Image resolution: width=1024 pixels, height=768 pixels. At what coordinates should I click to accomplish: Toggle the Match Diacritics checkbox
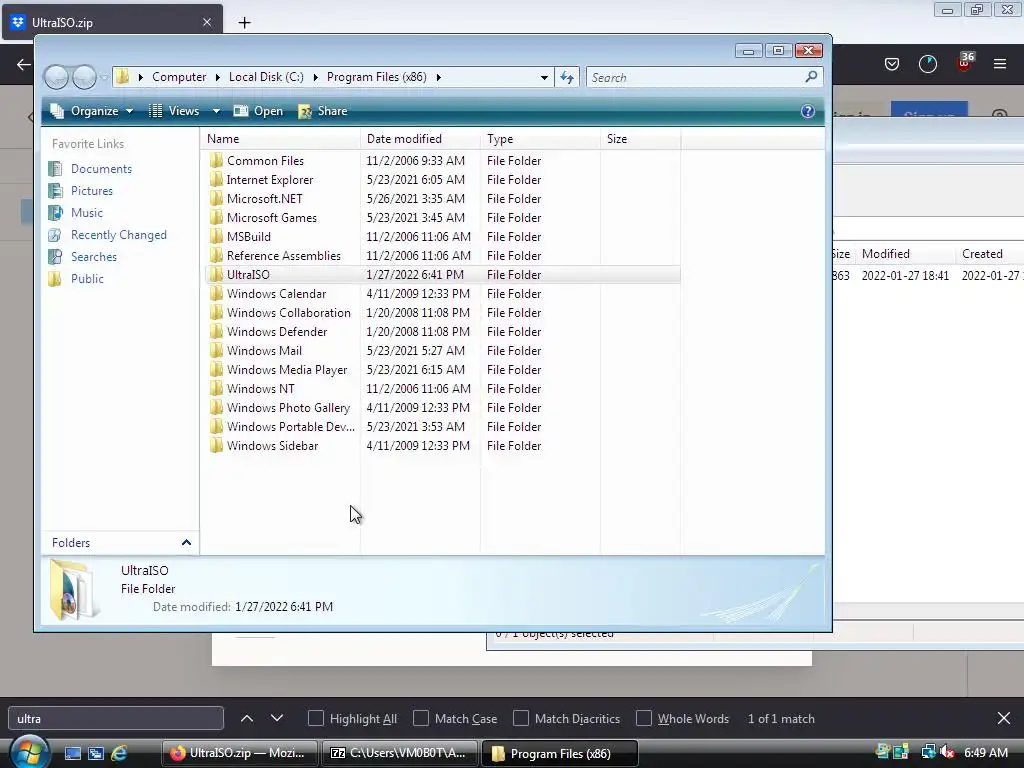(520, 718)
